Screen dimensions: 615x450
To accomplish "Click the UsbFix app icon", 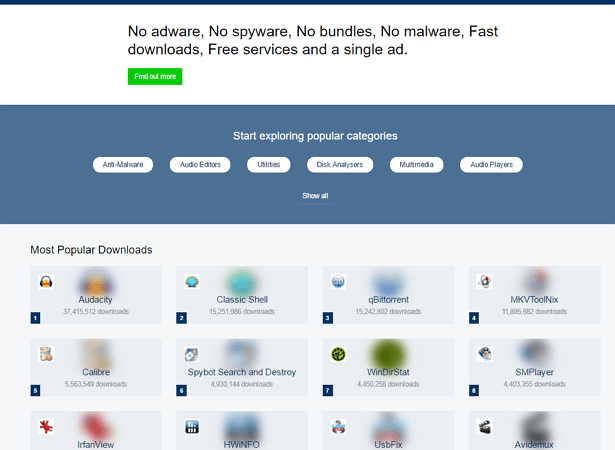I will coord(338,427).
